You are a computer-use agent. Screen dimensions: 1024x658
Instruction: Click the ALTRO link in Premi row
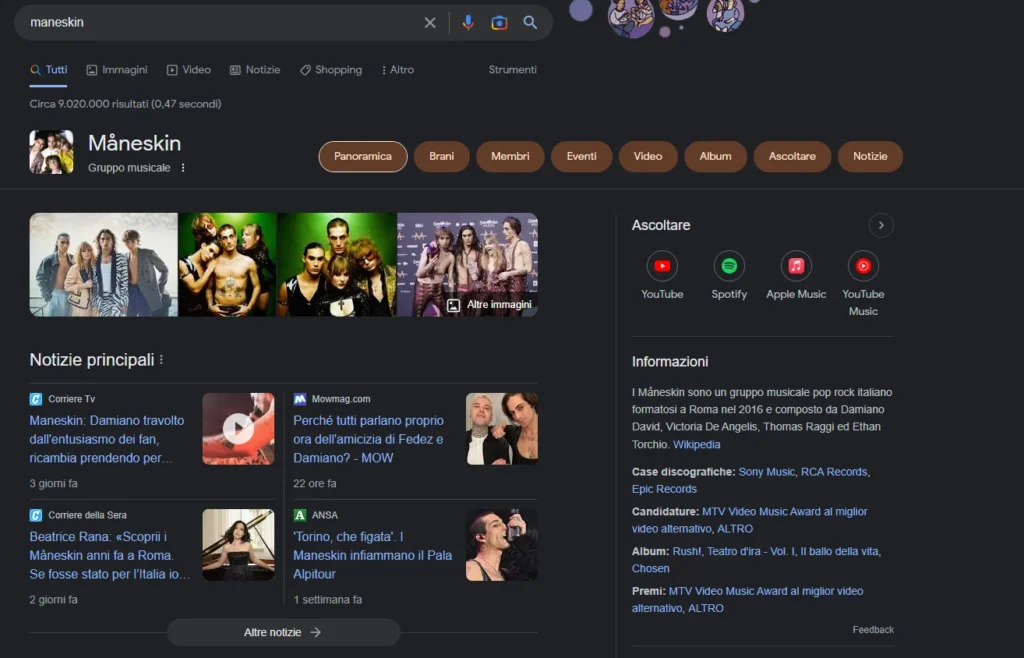(x=706, y=608)
